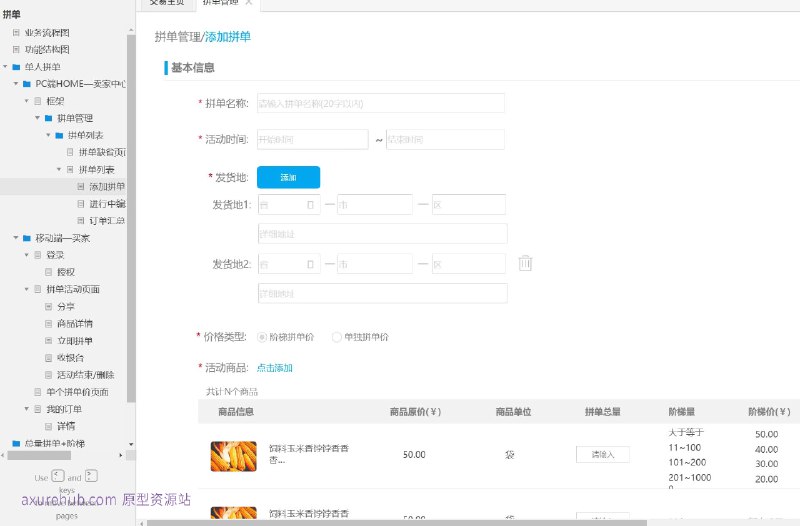Image resolution: width=800 pixels, height=526 pixels.
Task: Click the folder icon of 移动端—买家
Action: [27, 238]
